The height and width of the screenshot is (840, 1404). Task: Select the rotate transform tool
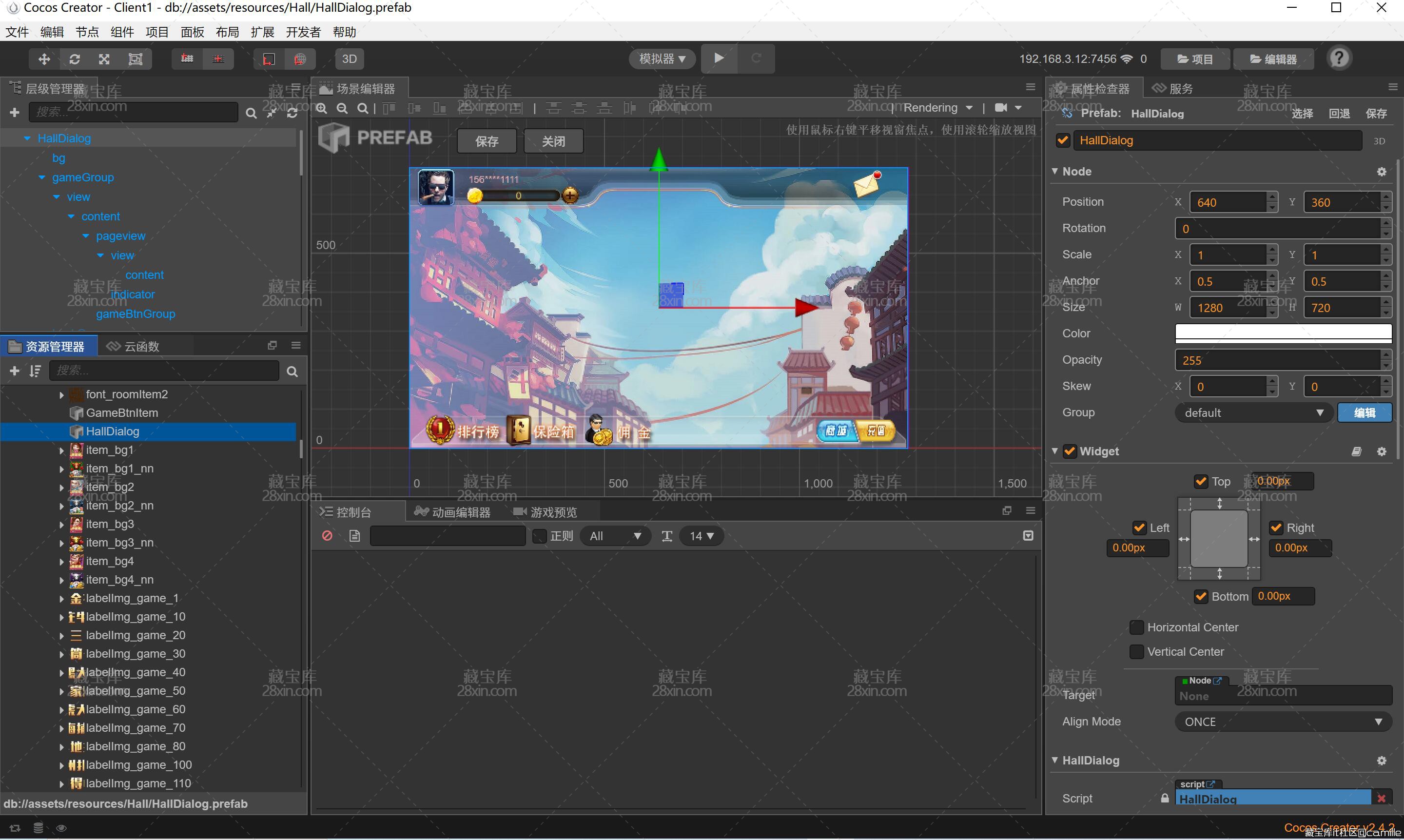pyautogui.click(x=75, y=59)
